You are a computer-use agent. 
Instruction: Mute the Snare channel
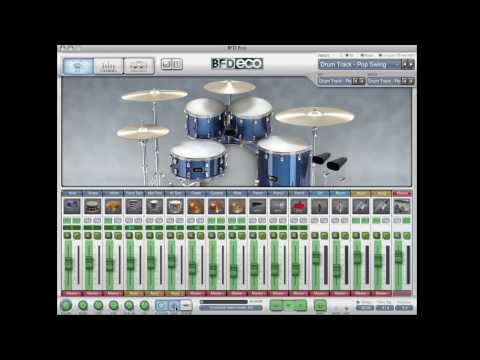(88, 235)
